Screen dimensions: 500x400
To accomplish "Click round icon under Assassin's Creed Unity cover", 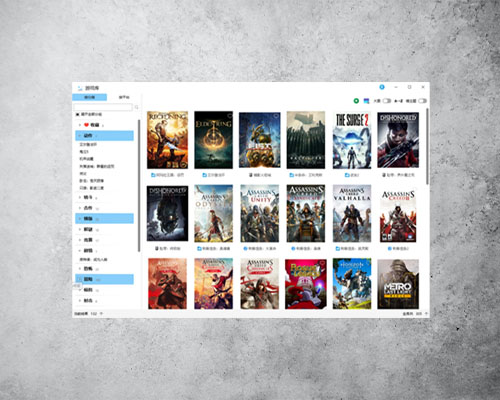I will (246, 248).
